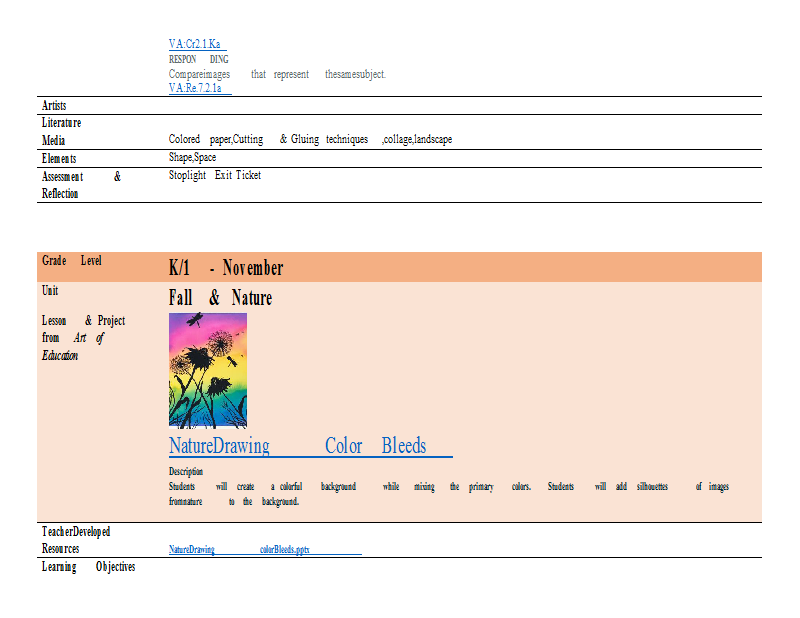Click the 'RESPON DING' heading text

[x=198, y=59]
